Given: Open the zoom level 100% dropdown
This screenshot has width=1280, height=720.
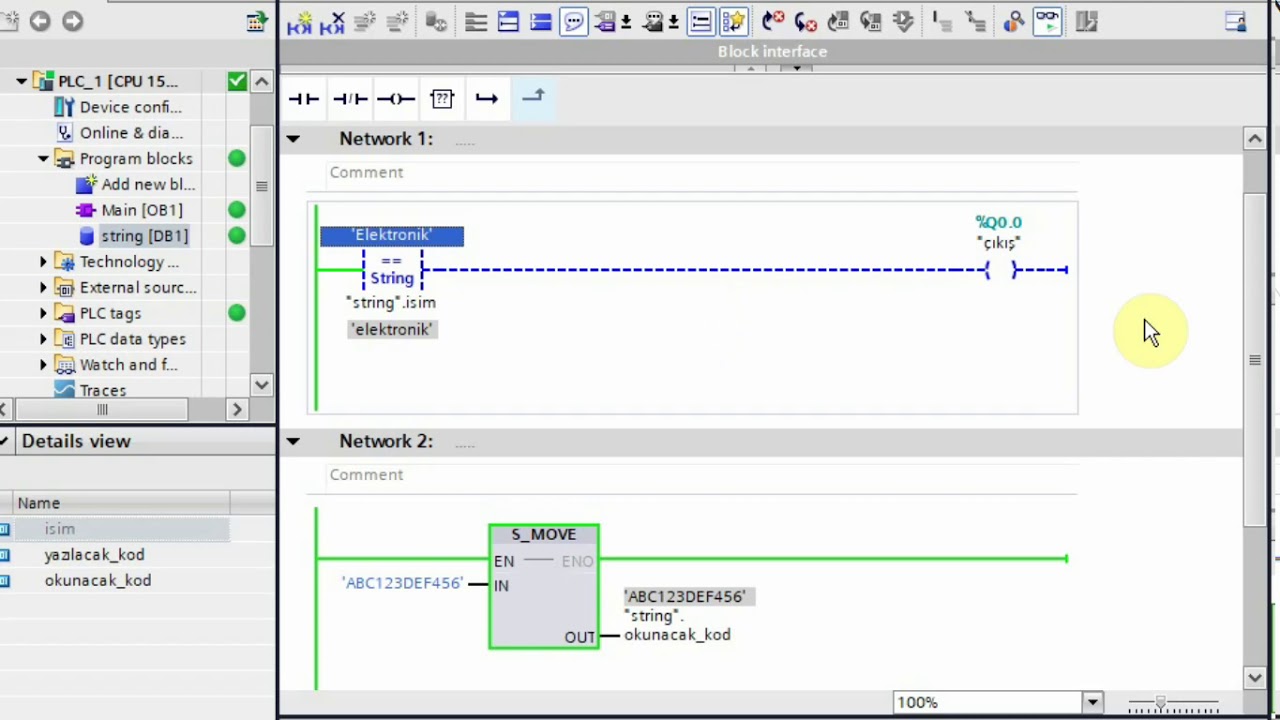Looking at the screenshot, I should click(x=1092, y=702).
